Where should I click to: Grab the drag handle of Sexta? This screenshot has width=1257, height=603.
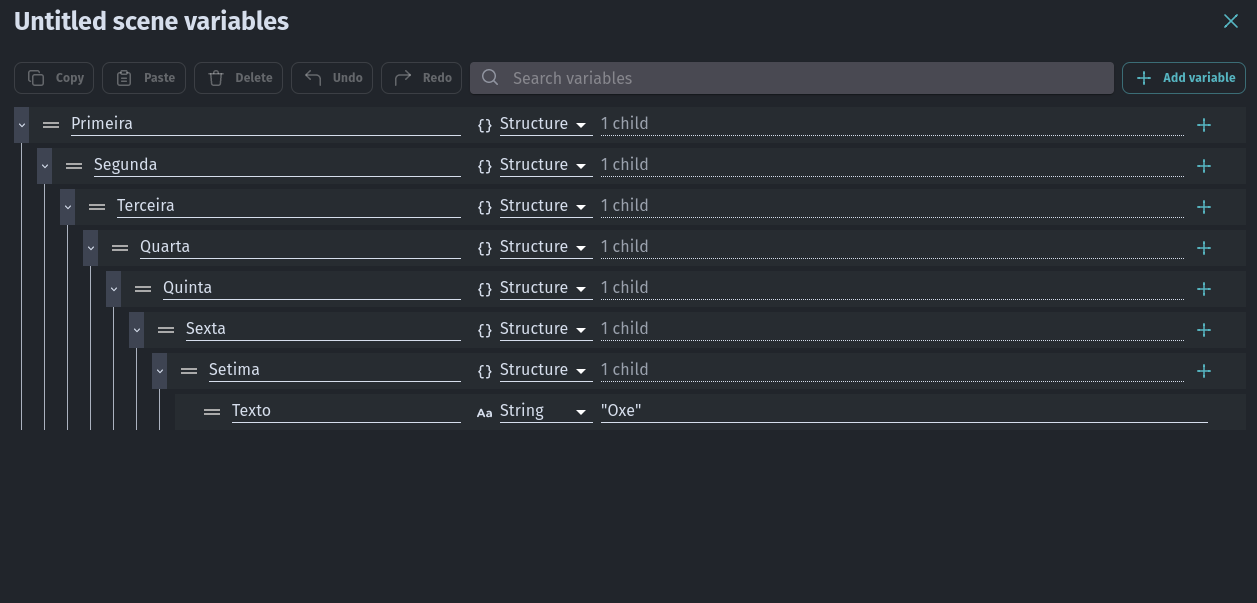pyautogui.click(x=166, y=330)
